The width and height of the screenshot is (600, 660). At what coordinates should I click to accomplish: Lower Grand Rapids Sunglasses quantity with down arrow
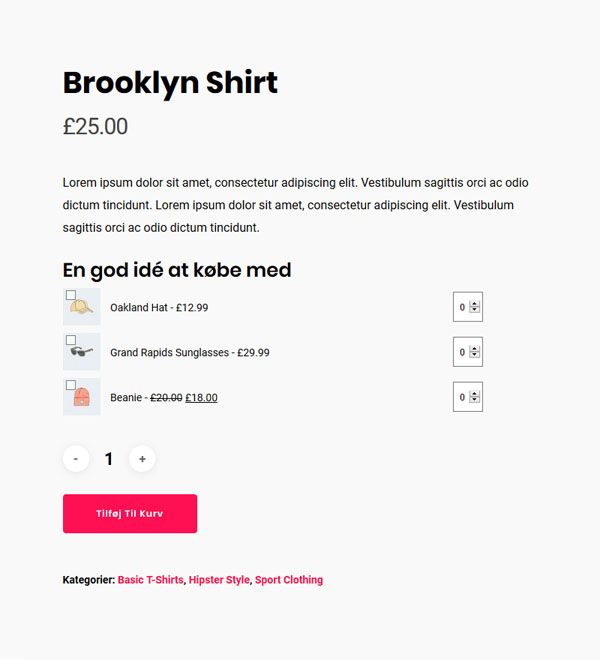[x=475, y=355]
